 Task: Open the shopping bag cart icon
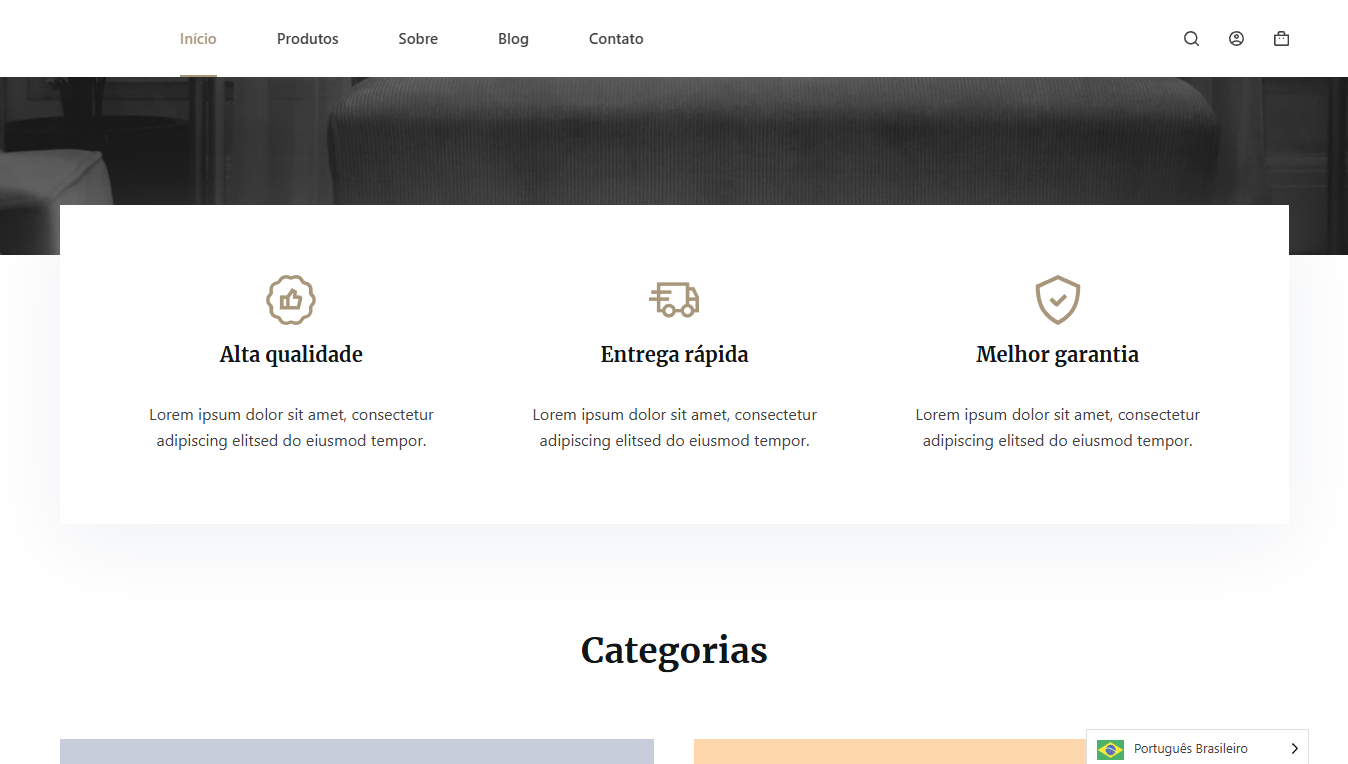pyautogui.click(x=1281, y=39)
